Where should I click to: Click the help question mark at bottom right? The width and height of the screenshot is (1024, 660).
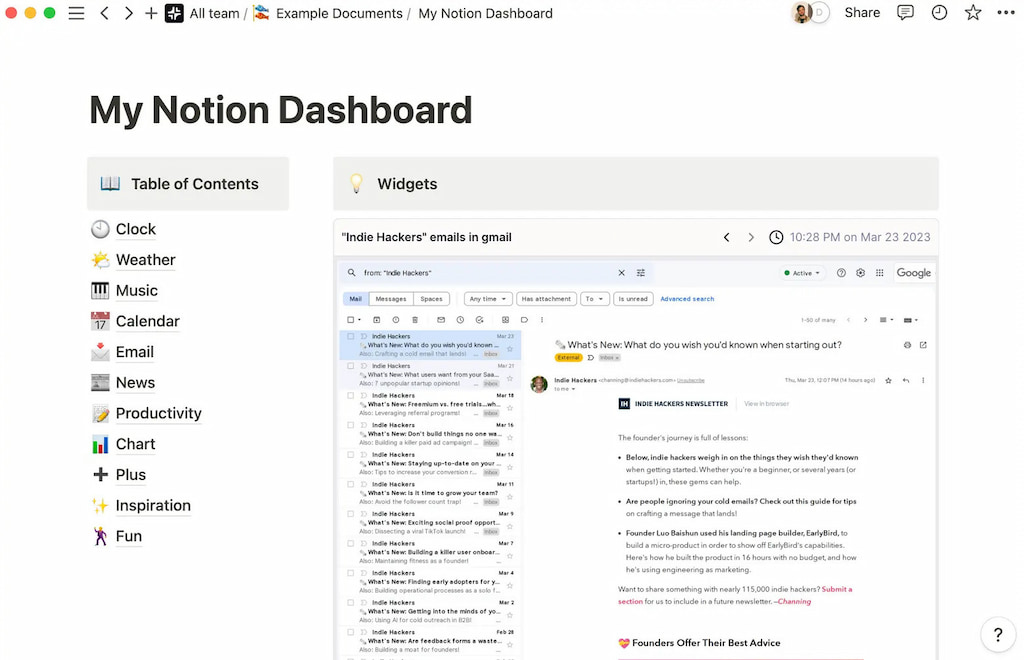click(x=997, y=634)
